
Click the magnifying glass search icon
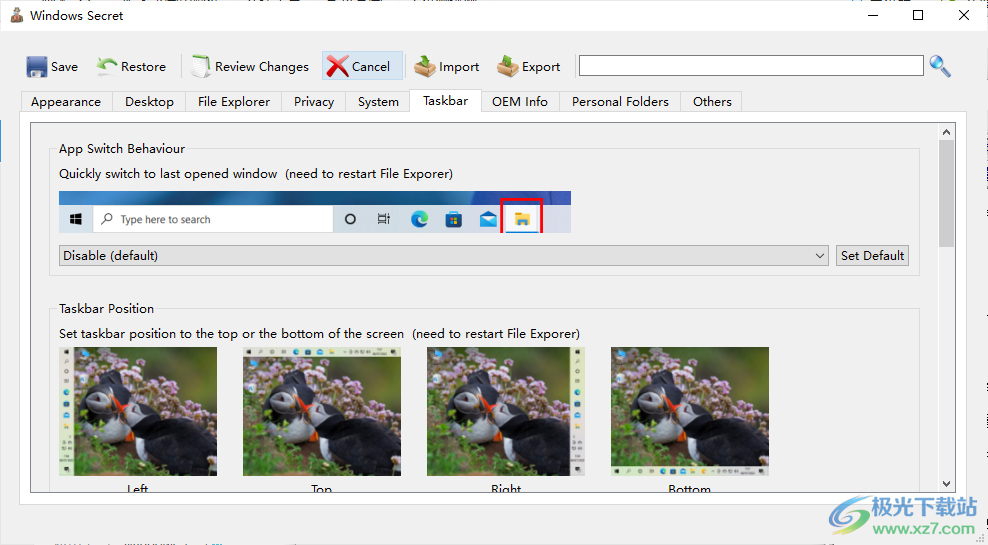pos(940,66)
